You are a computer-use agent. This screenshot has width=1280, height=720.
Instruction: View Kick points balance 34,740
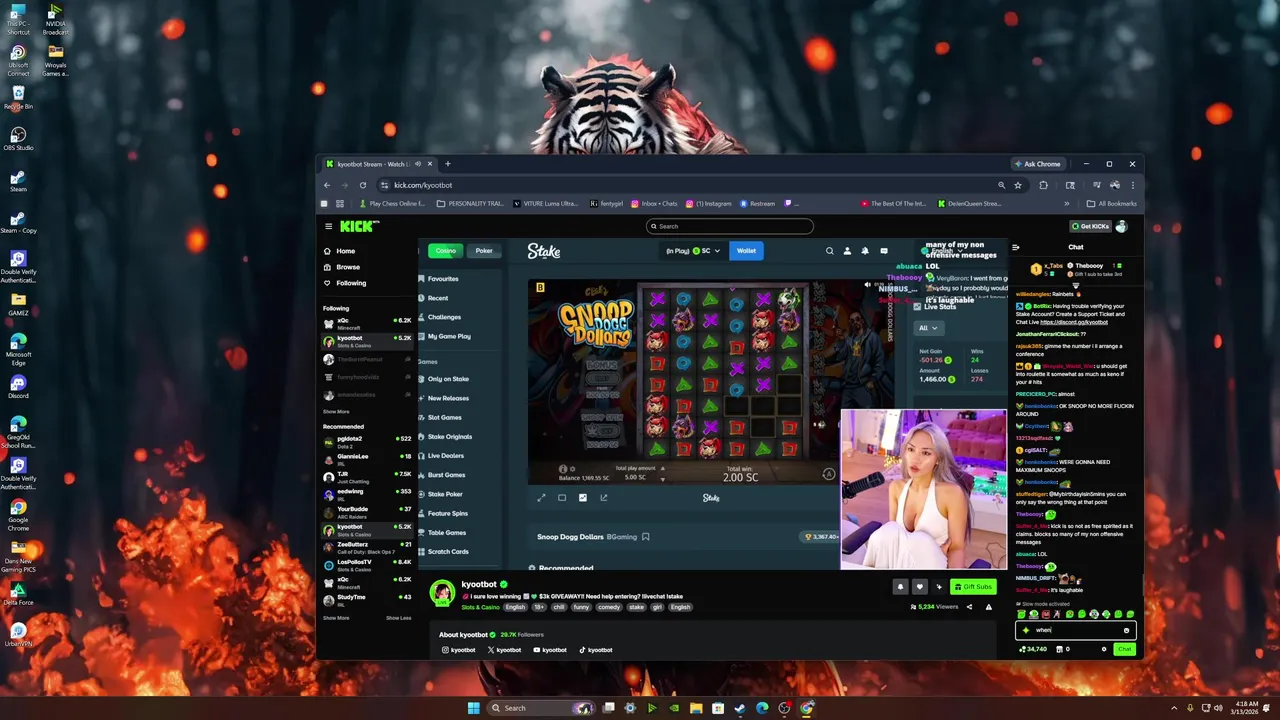click(1033, 649)
